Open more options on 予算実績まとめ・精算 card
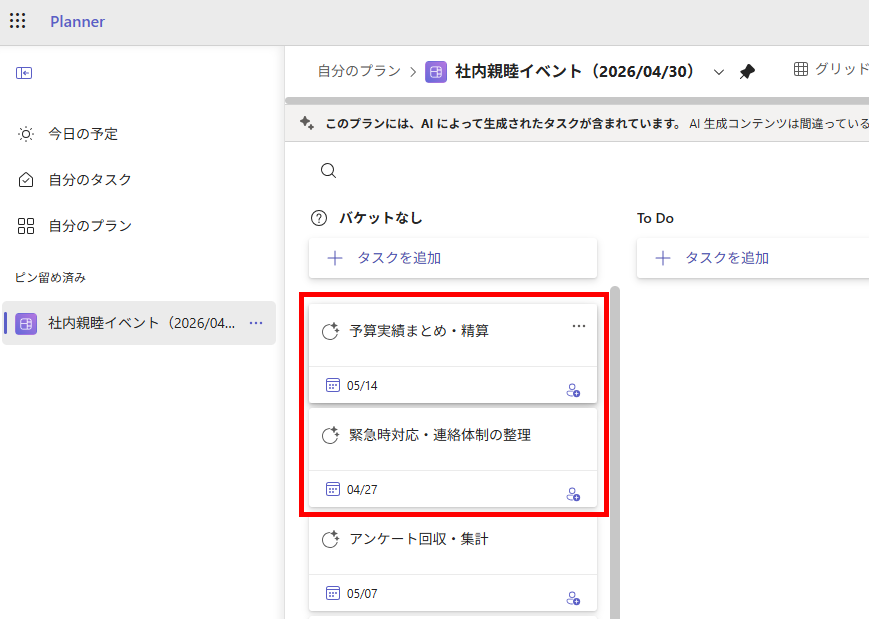Screen dimensions: 869x619 coord(579,326)
